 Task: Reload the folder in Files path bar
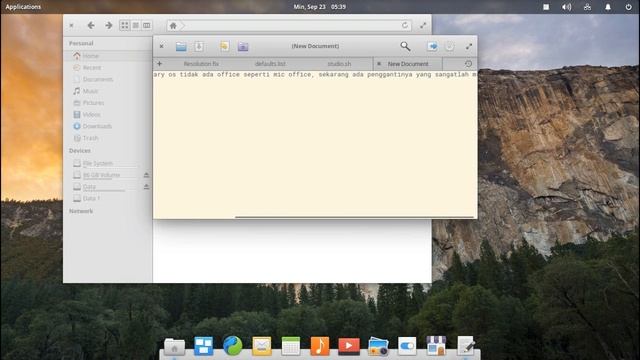pyautogui.click(x=404, y=25)
